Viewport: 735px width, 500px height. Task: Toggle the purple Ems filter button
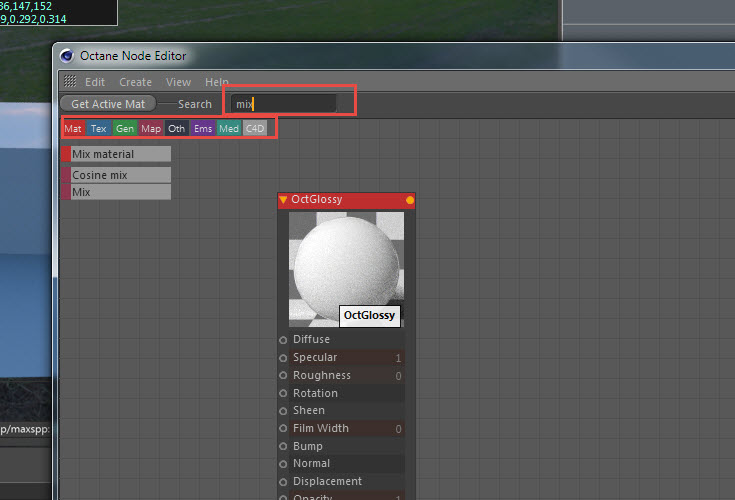(x=203, y=128)
